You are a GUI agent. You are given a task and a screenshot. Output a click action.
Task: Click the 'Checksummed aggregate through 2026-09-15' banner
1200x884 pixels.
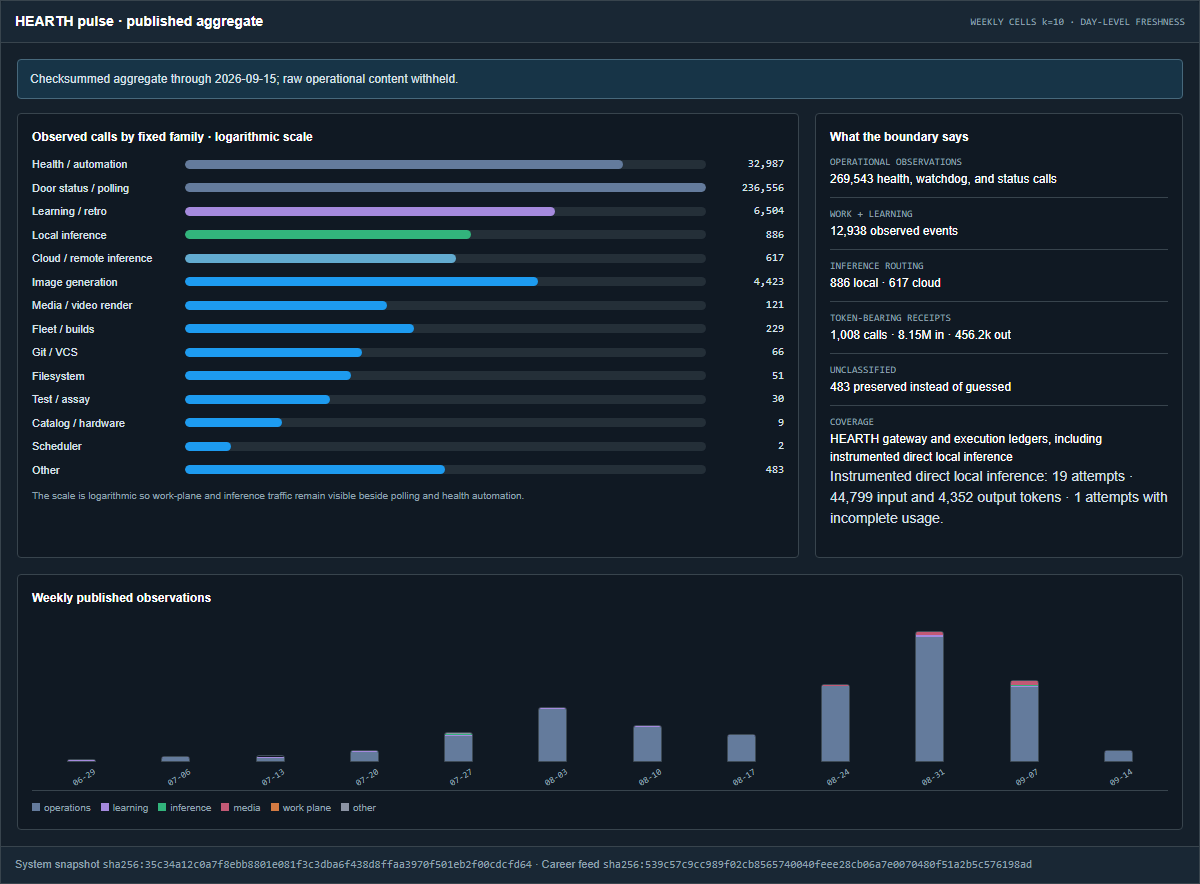[600, 78]
